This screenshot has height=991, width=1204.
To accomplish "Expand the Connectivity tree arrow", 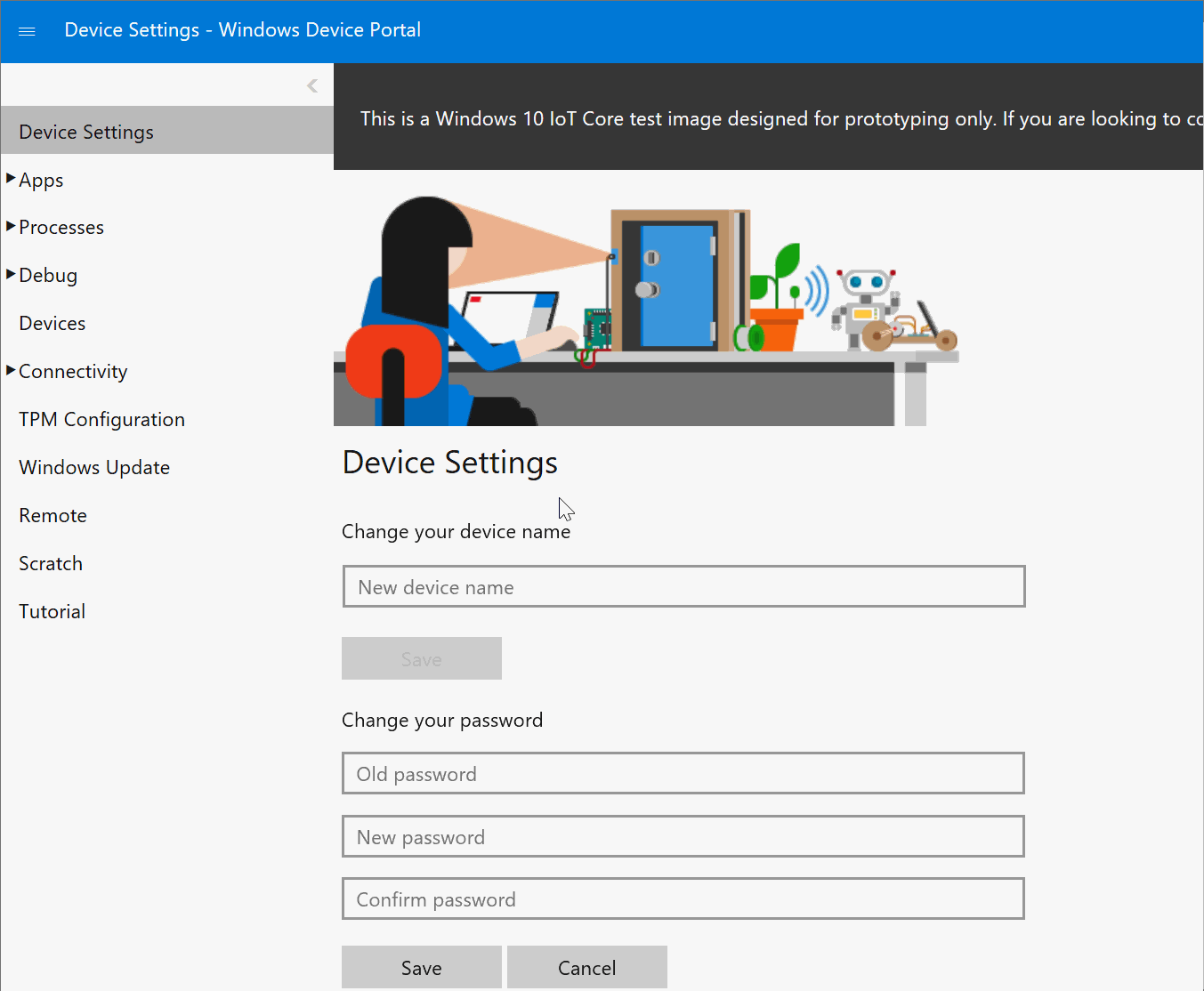I will (x=11, y=371).
